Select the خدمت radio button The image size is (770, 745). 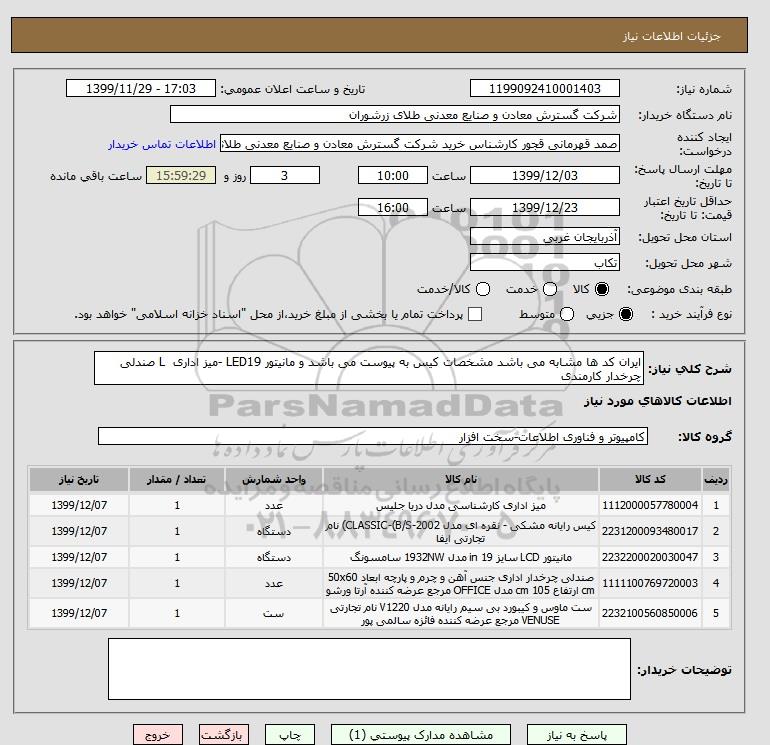pos(550,289)
